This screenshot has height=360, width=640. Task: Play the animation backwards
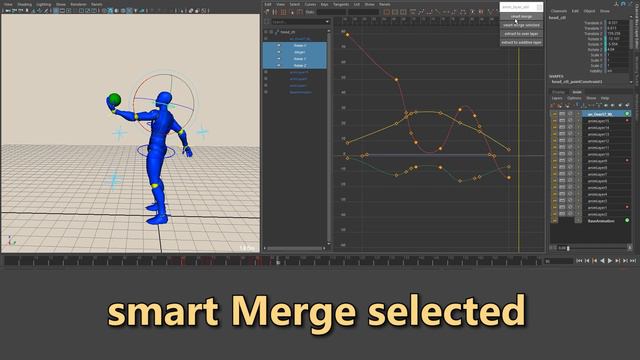(602, 260)
